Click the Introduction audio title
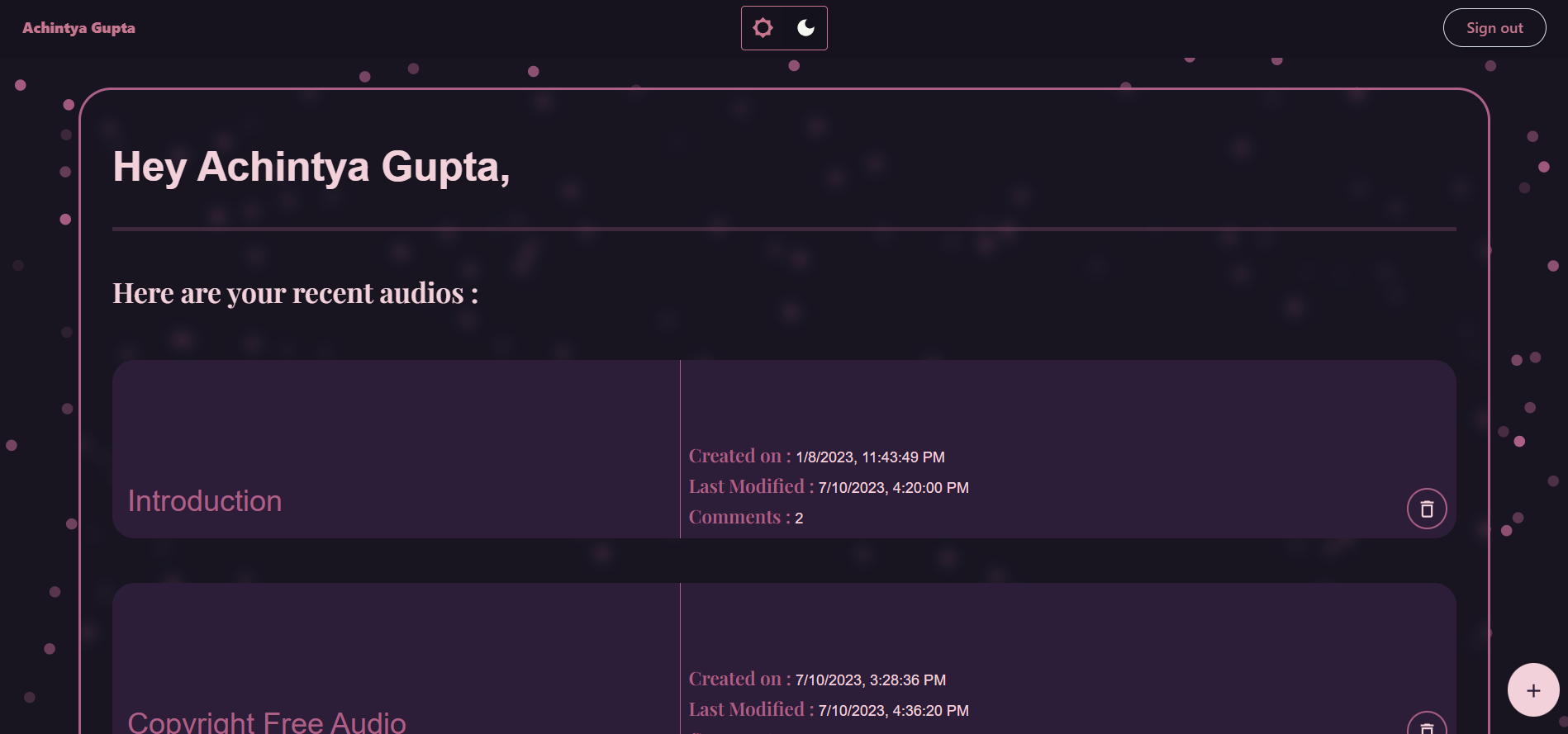 (205, 500)
